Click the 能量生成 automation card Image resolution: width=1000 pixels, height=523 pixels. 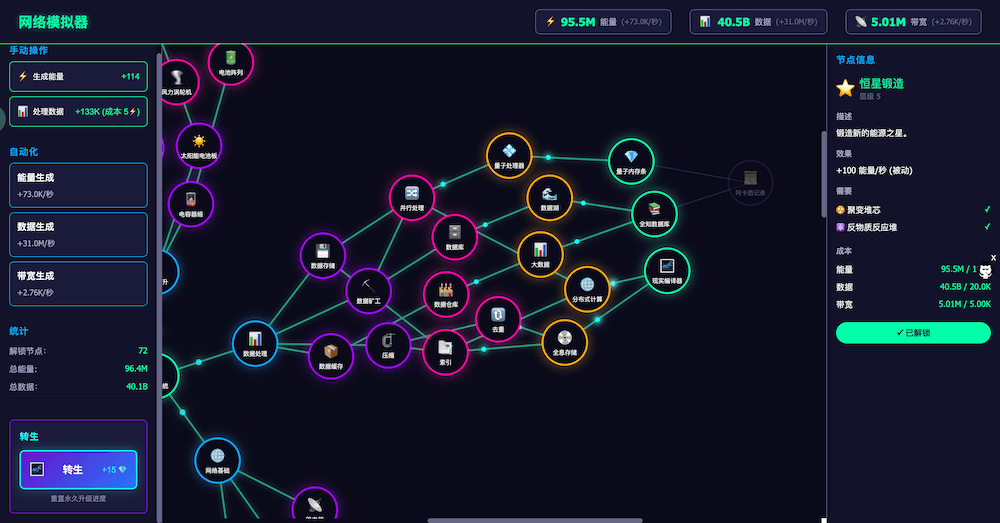point(78,185)
